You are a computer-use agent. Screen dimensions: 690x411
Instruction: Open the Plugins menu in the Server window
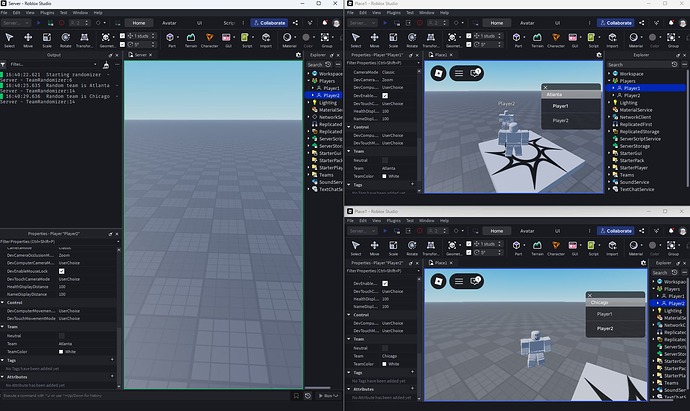point(47,13)
